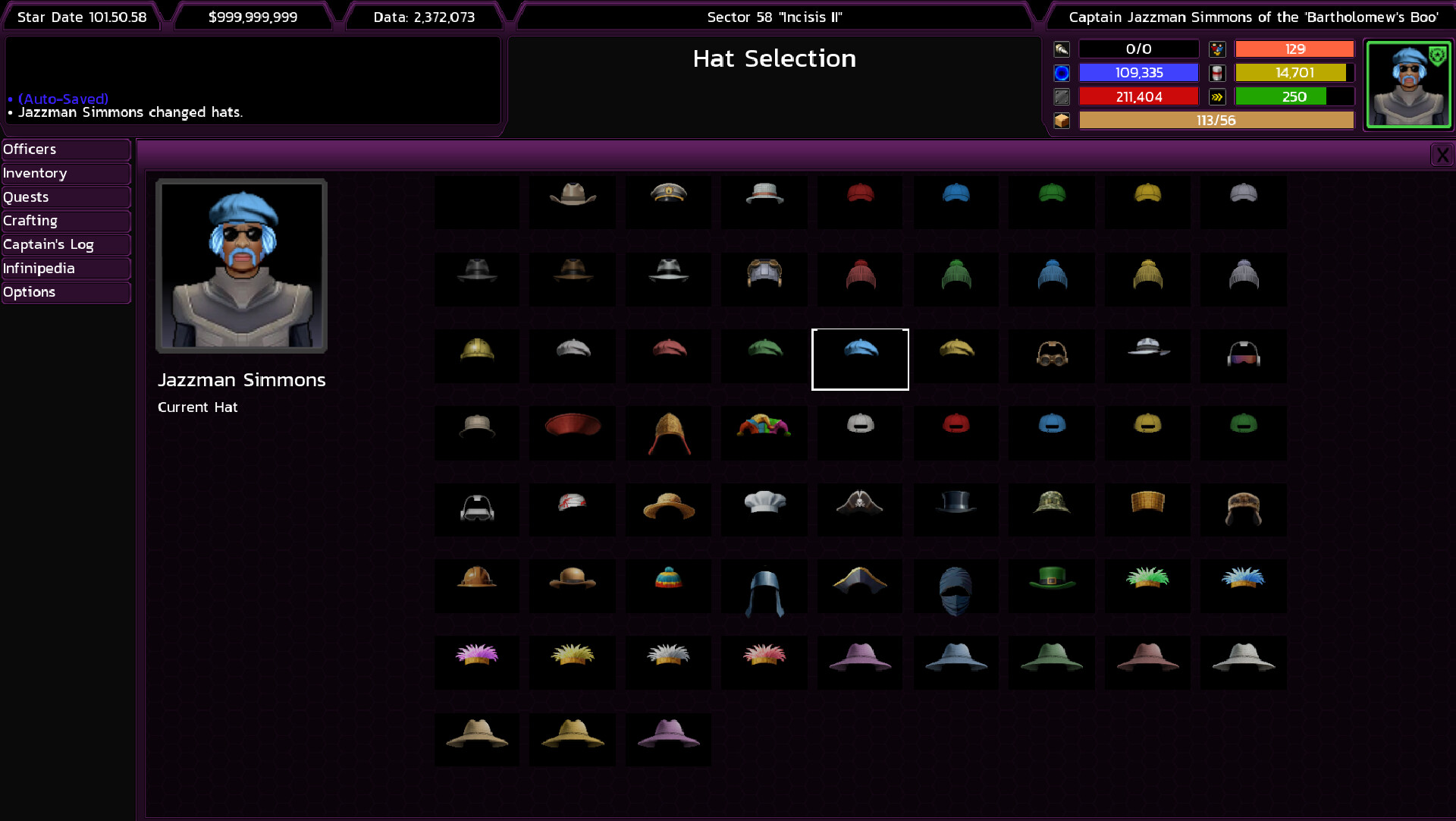Click the metal plate resource icon
The width and height of the screenshot is (1456, 821).
[x=1062, y=96]
